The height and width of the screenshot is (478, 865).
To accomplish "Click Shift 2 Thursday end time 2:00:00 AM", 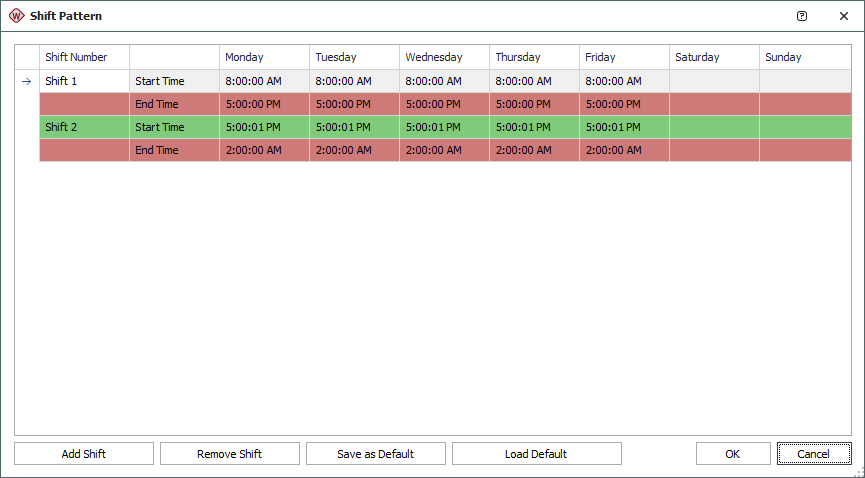I will tap(534, 150).
